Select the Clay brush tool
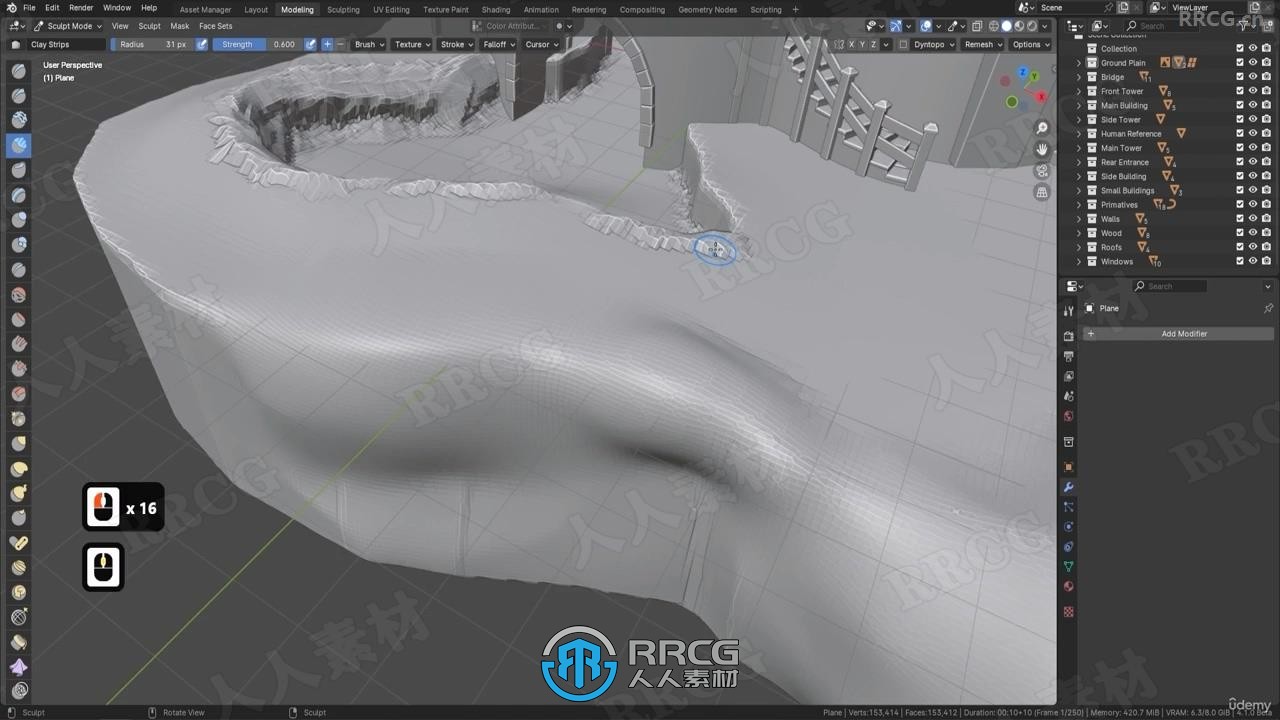Viewport: 1280px width, 720px height. [x=19, y=120]
